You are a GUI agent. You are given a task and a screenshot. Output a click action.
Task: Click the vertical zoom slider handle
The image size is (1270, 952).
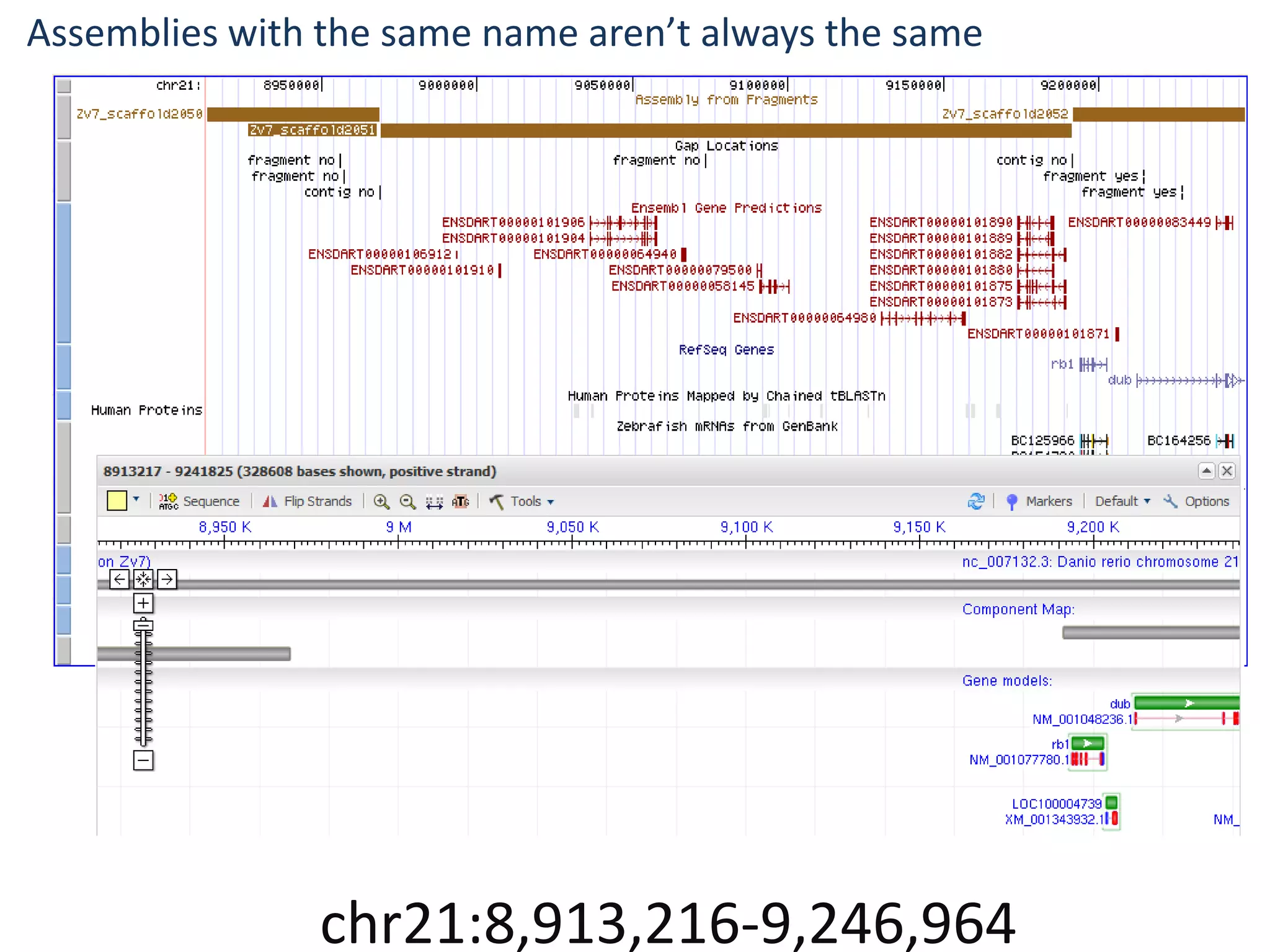click(143, 625)
